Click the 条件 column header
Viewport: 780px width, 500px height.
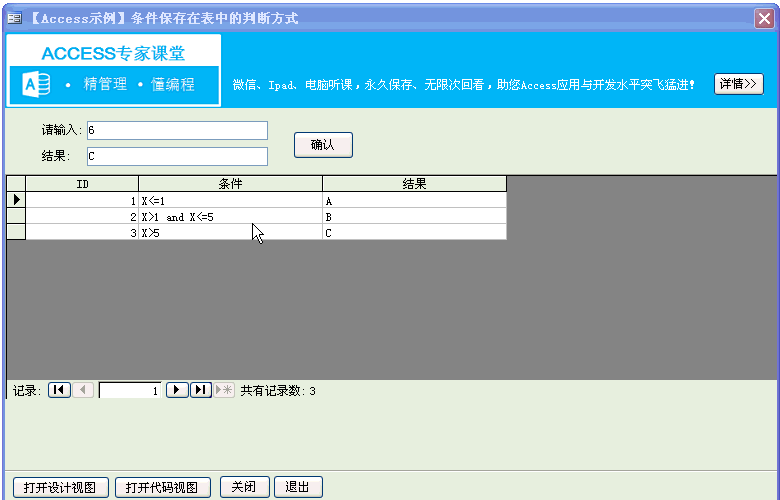click(230, 184)
